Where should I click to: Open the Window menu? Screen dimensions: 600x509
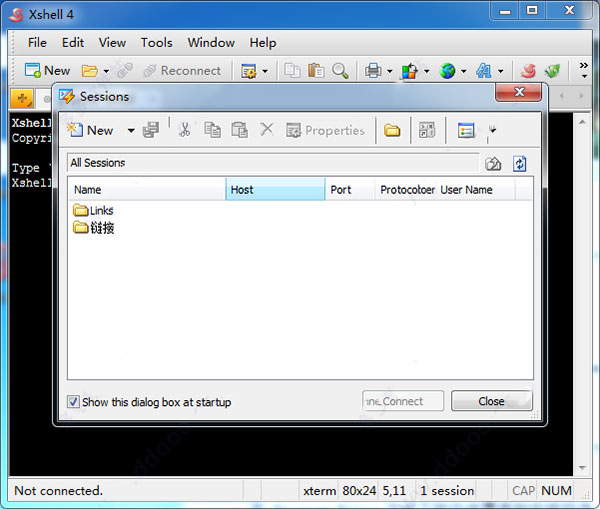211,42
